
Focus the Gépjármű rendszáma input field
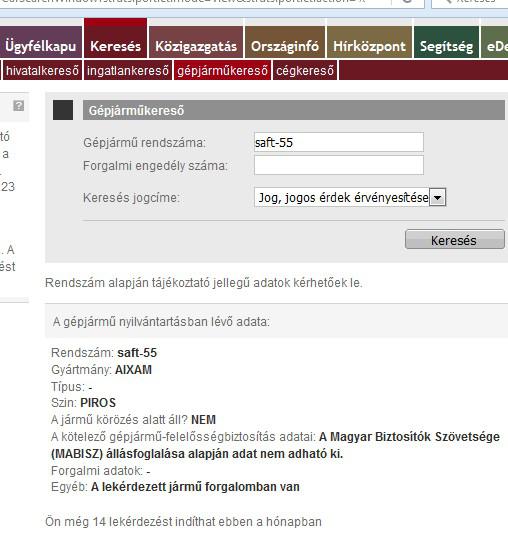[339, 142]
